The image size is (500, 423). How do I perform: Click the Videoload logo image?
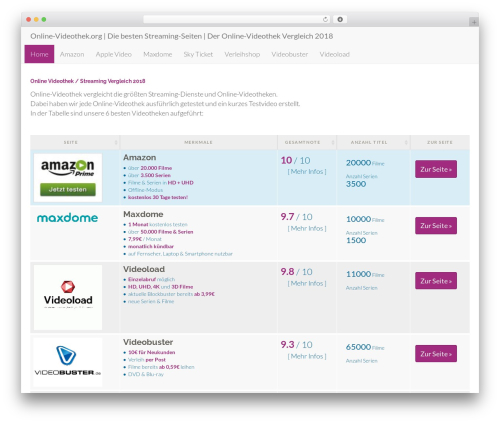(68, 297)
